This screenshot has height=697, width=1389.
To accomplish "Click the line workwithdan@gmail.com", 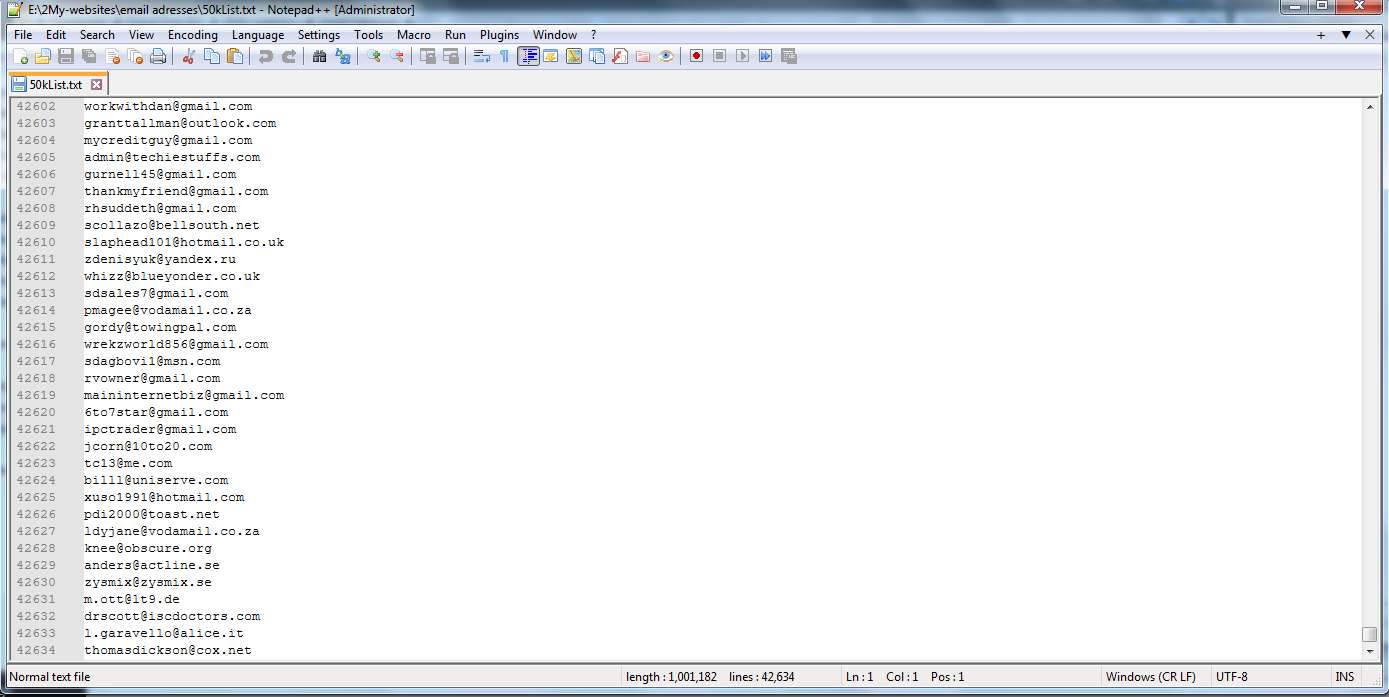I will pyautogui.click(x=168, y=106).
